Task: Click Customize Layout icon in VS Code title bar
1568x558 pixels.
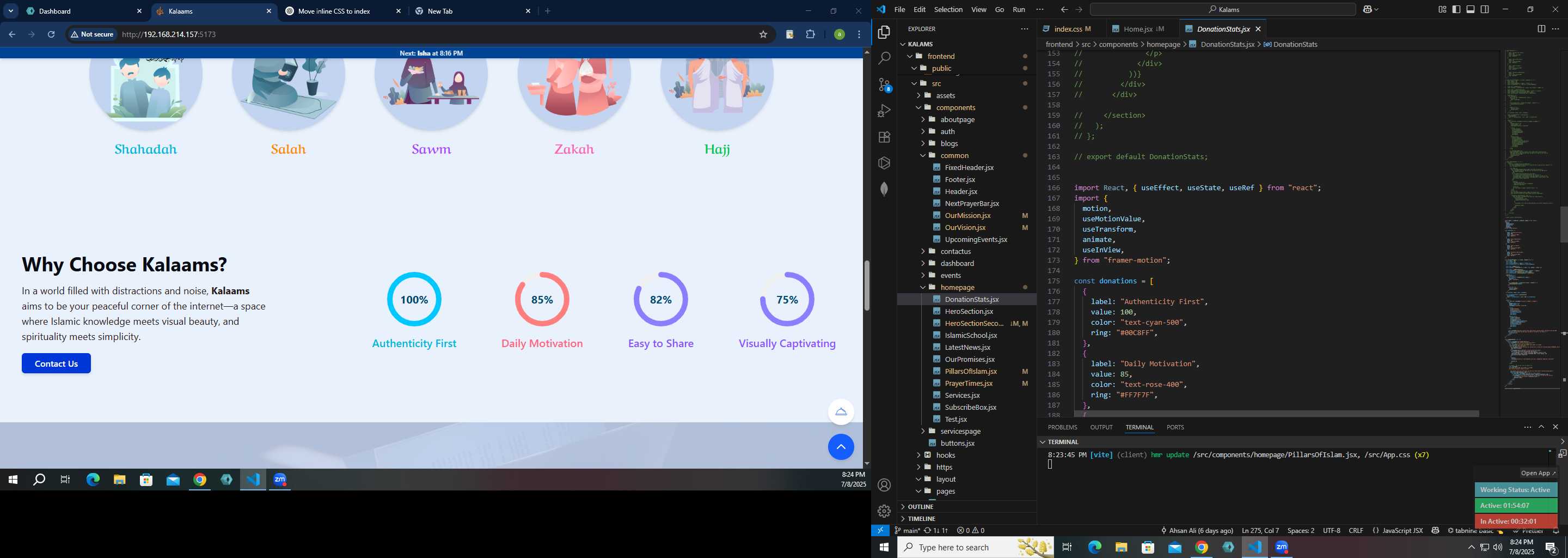Action: [x=1442, y=9]
